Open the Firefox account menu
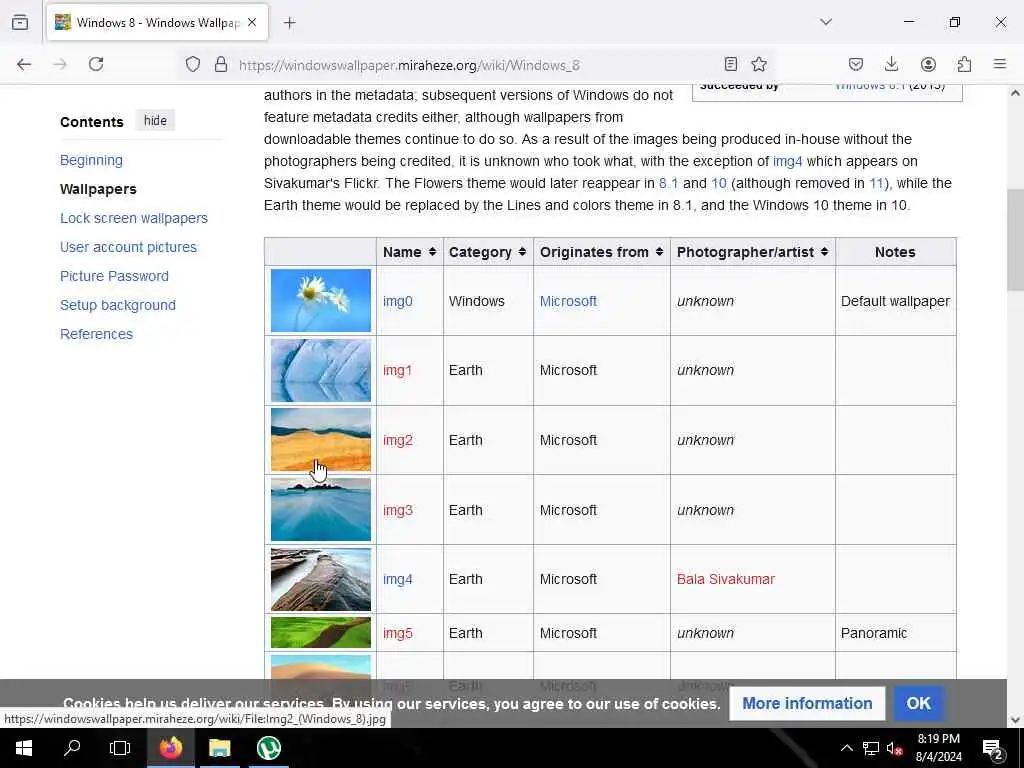 pyautogui.click(x=928, y=64)
